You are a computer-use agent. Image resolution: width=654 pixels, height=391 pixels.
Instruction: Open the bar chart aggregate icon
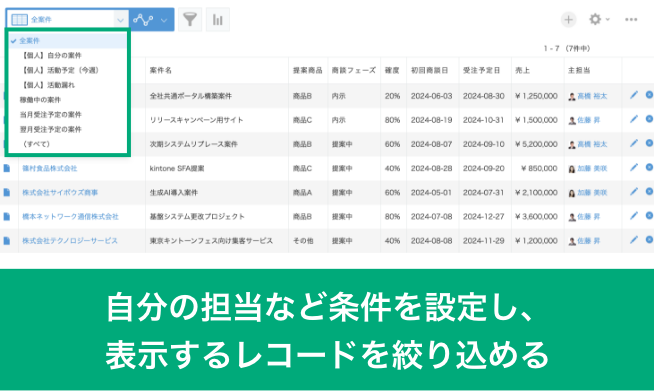(218, 19)
